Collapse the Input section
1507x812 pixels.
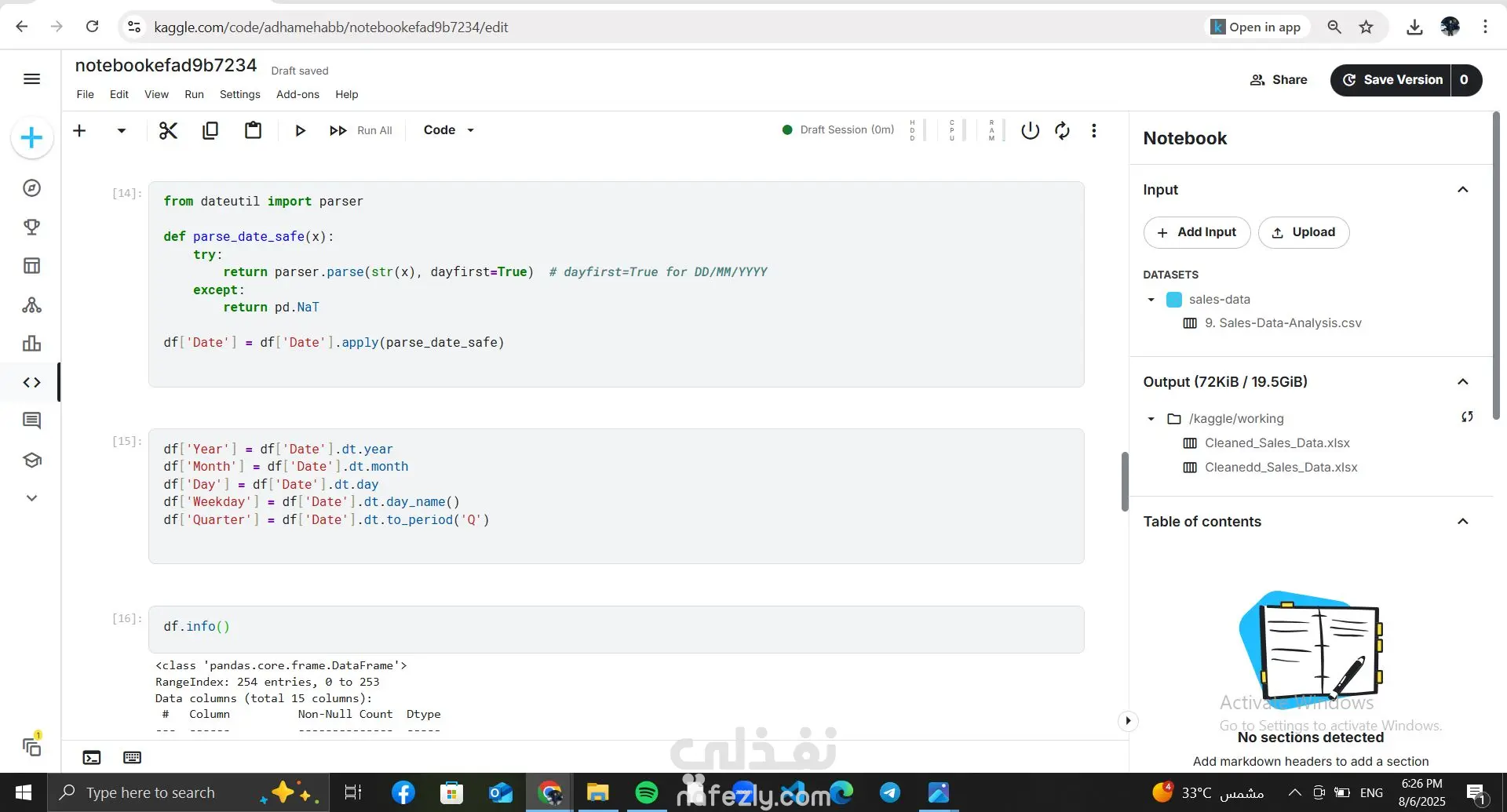(1463, 190)
